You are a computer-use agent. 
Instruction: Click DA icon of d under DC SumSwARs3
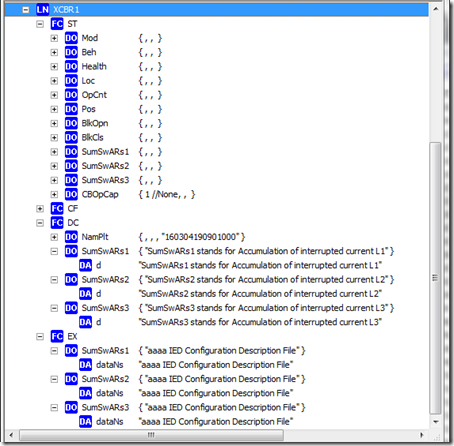[x=85, y=322]
